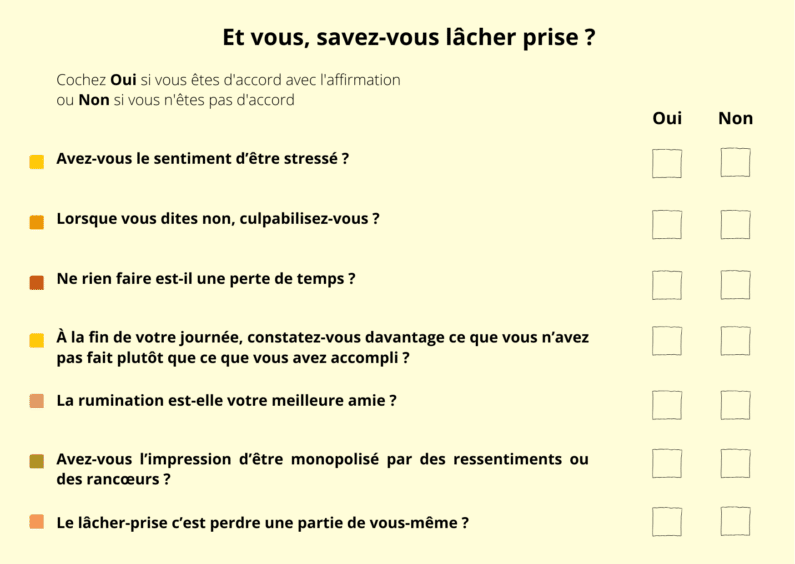
Task: Select Non for 'Ne rien faire' question
Action: (735, 285)
